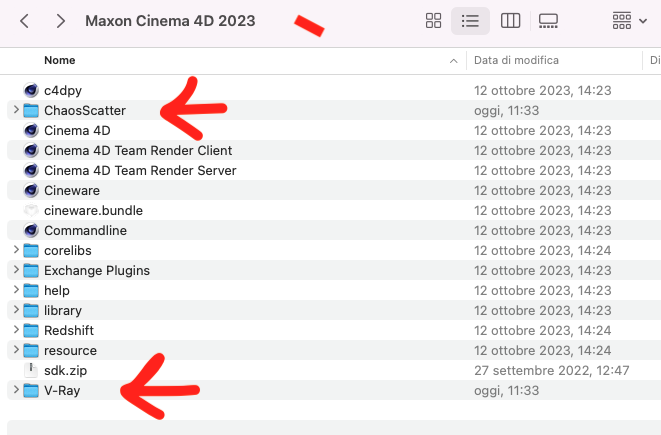This screenshot has width=661, height=435.
Task: Select the cineware.bundle name text
Action: (x=93, y=210)
